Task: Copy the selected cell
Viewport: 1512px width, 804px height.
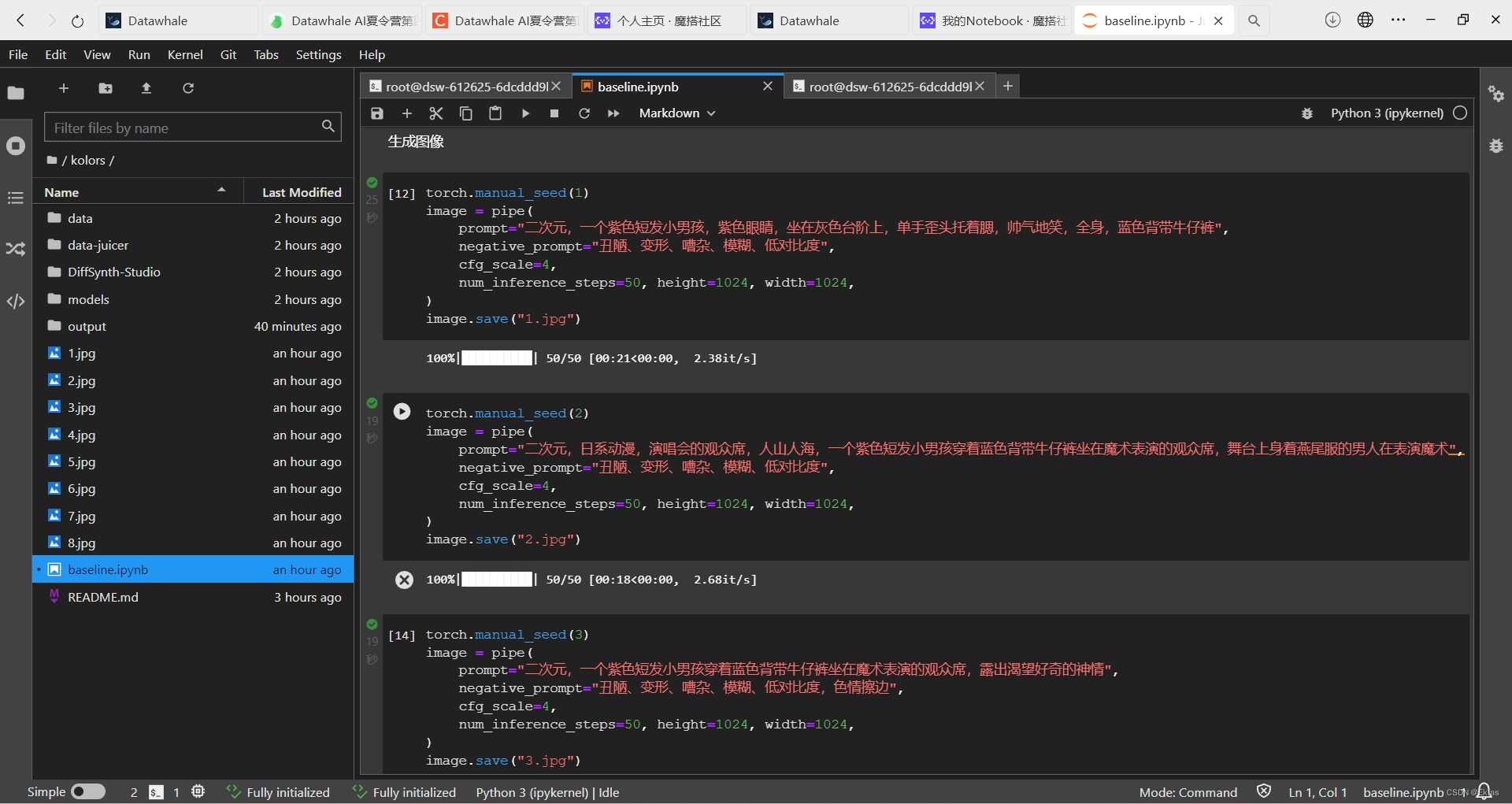Action: pyautogui.click(x=466, y=113)
